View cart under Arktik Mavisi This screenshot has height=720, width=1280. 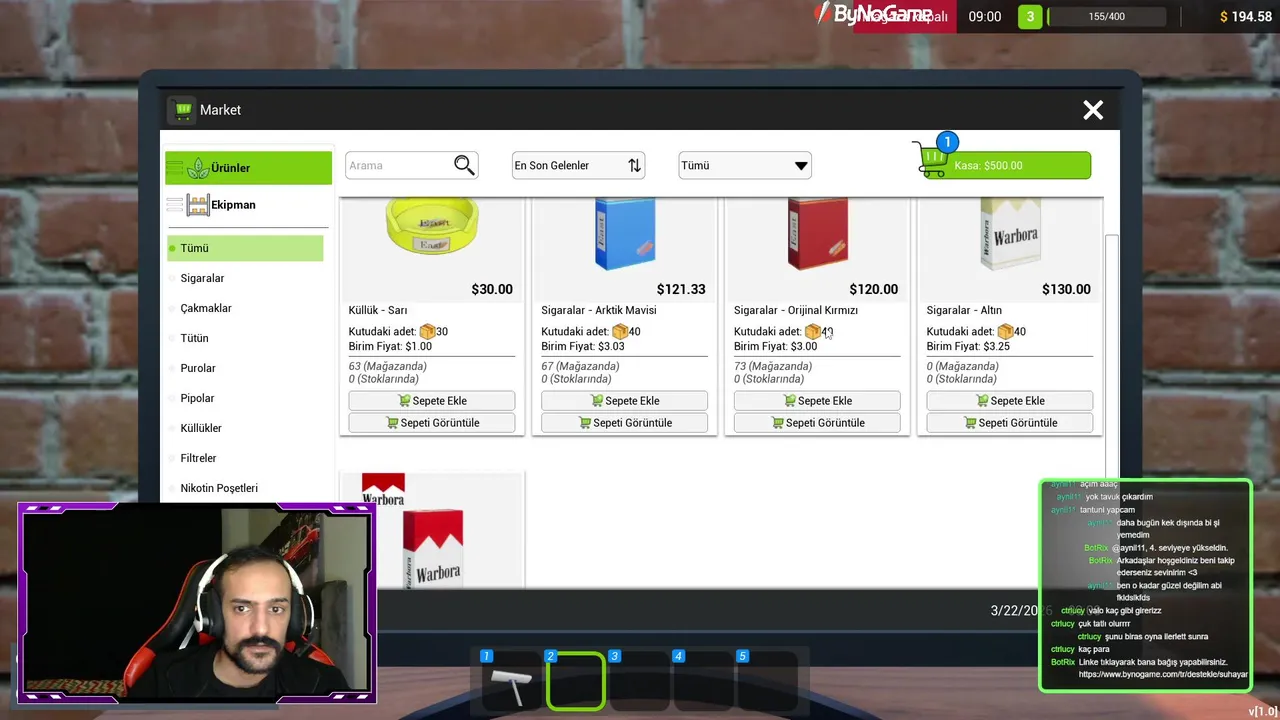tap(624, 423)
